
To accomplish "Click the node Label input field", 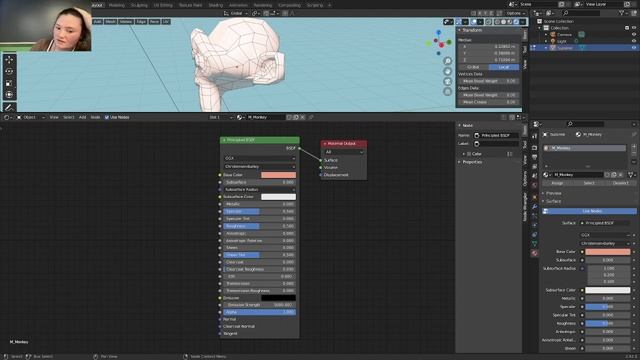I will click(496, 144).
